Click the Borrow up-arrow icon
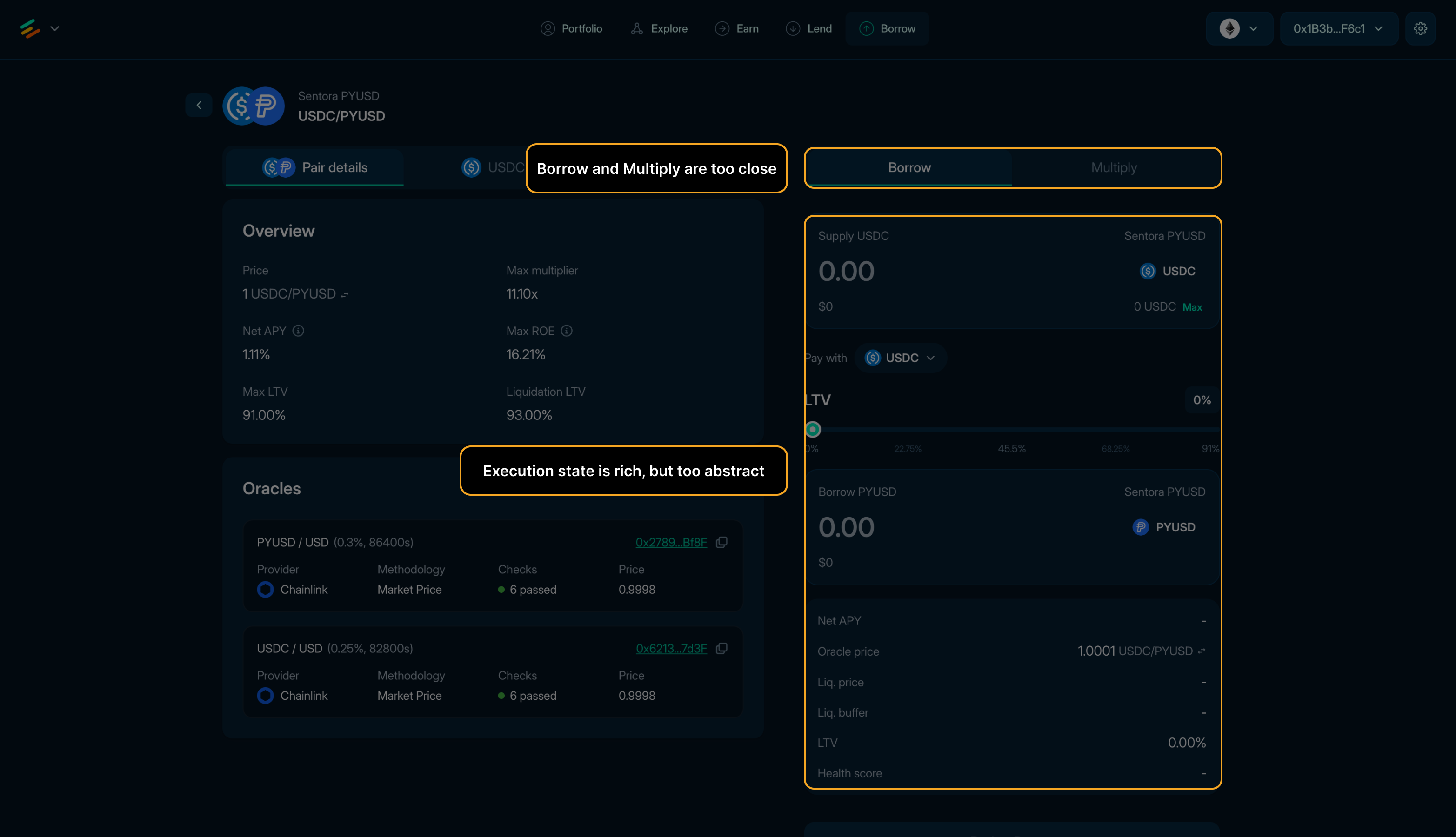 pyautogui.click(x=866, y=28)
